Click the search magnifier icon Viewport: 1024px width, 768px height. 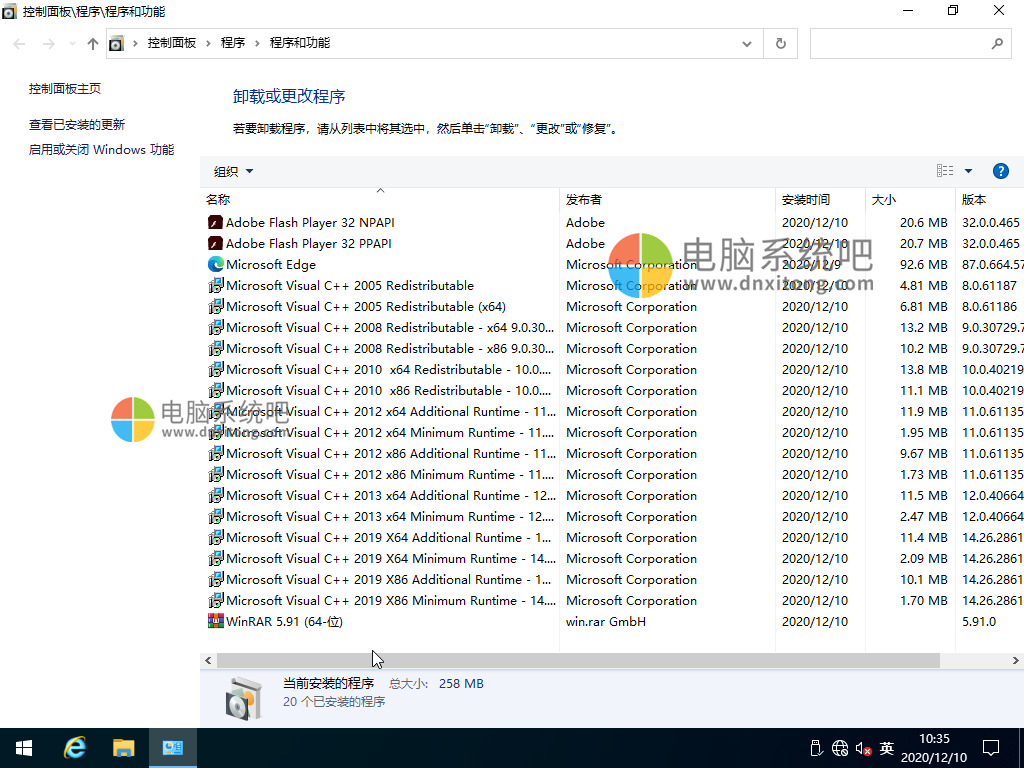pyautogui.click(x=997, y=43)
